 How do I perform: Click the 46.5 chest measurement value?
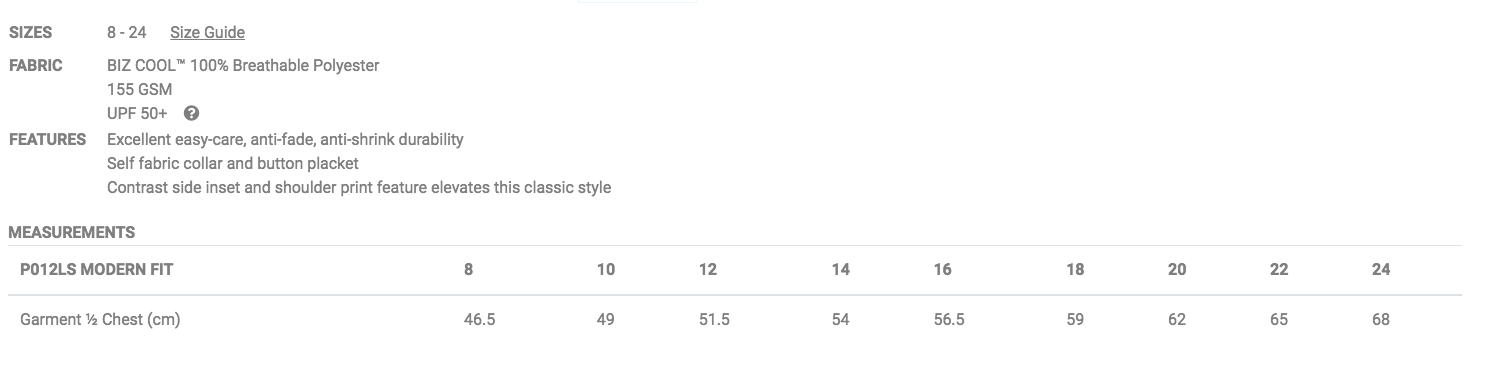point(479,320)
